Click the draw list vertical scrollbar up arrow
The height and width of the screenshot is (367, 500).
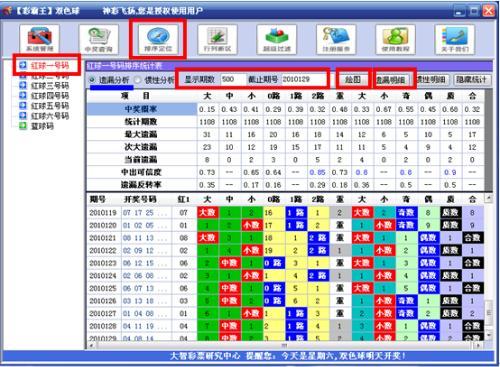pyautogui.click(x=488, y=199)
